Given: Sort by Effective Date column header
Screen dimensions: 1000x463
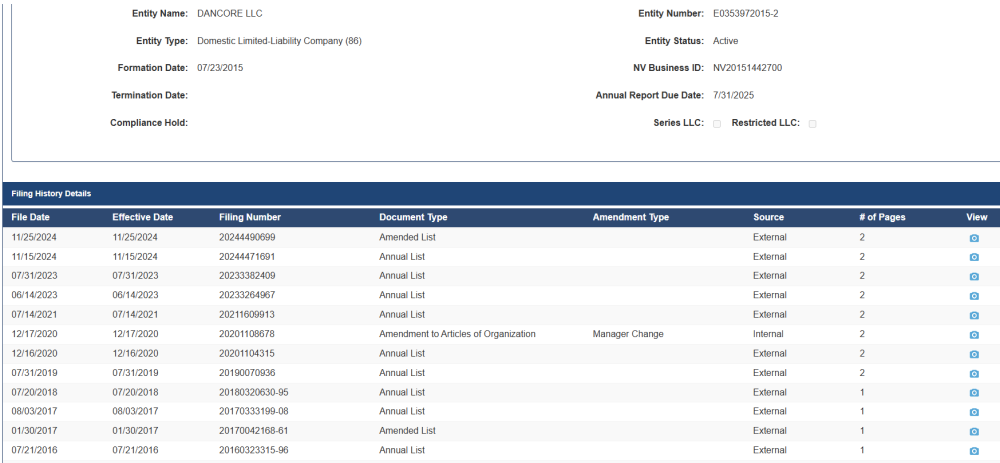Looking at the screenshot, I should point(142,217).
